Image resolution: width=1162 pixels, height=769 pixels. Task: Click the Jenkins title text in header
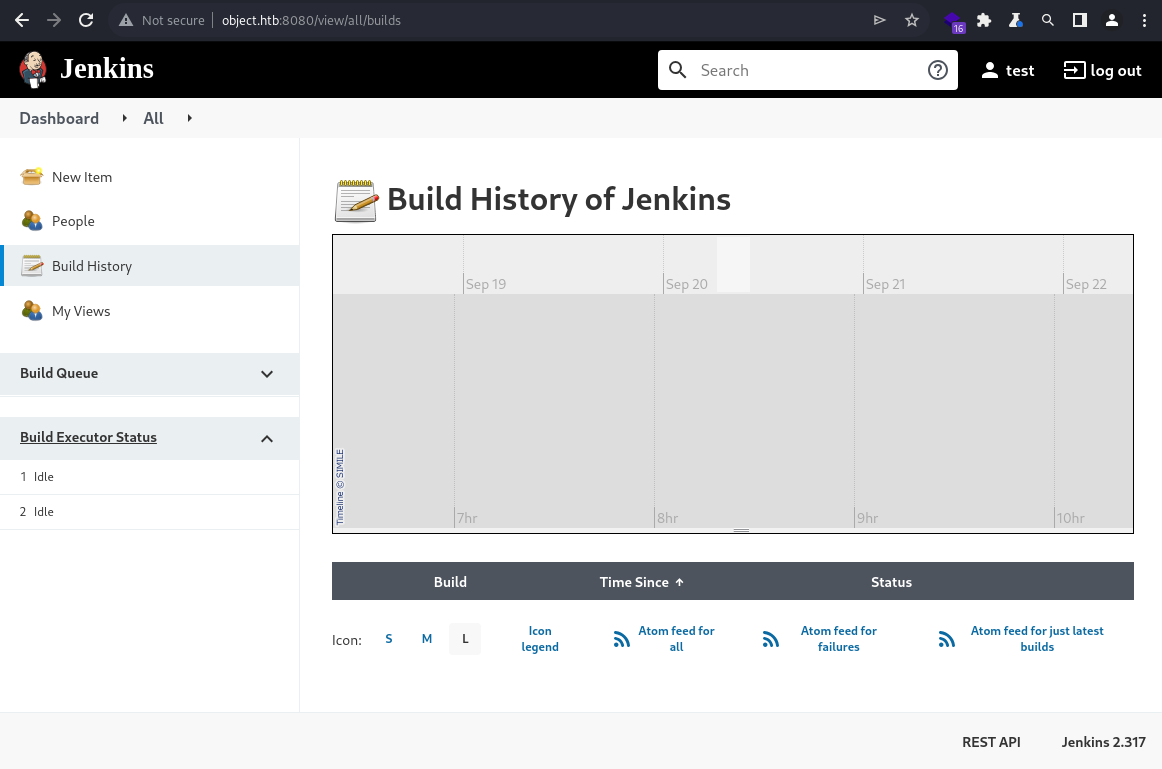click(x=107, y=69)
